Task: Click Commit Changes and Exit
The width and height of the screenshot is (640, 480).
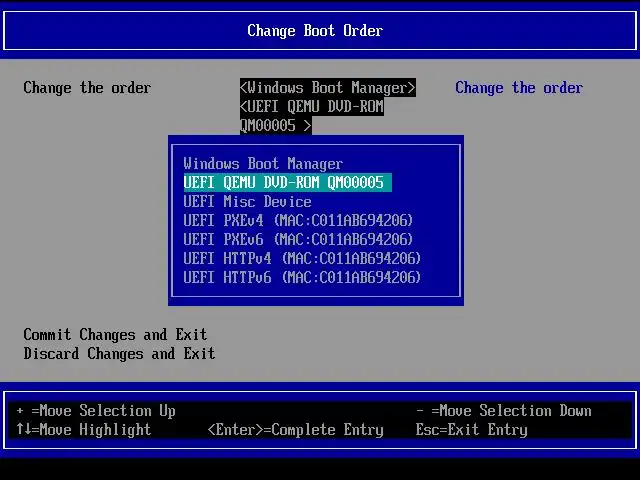Action: pos(115,335)
